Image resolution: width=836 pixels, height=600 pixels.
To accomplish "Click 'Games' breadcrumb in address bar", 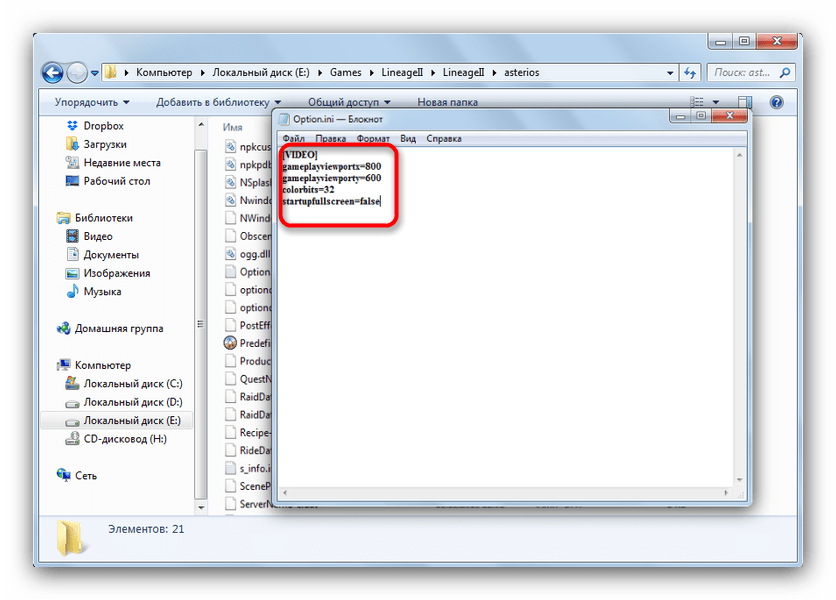I will (345, 73).
